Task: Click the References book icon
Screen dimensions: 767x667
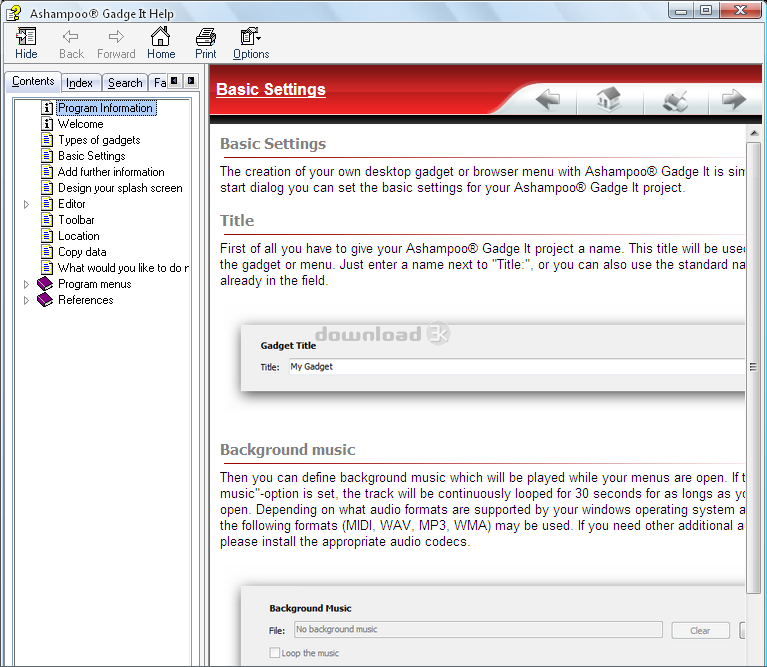Action: click(45, 300)
